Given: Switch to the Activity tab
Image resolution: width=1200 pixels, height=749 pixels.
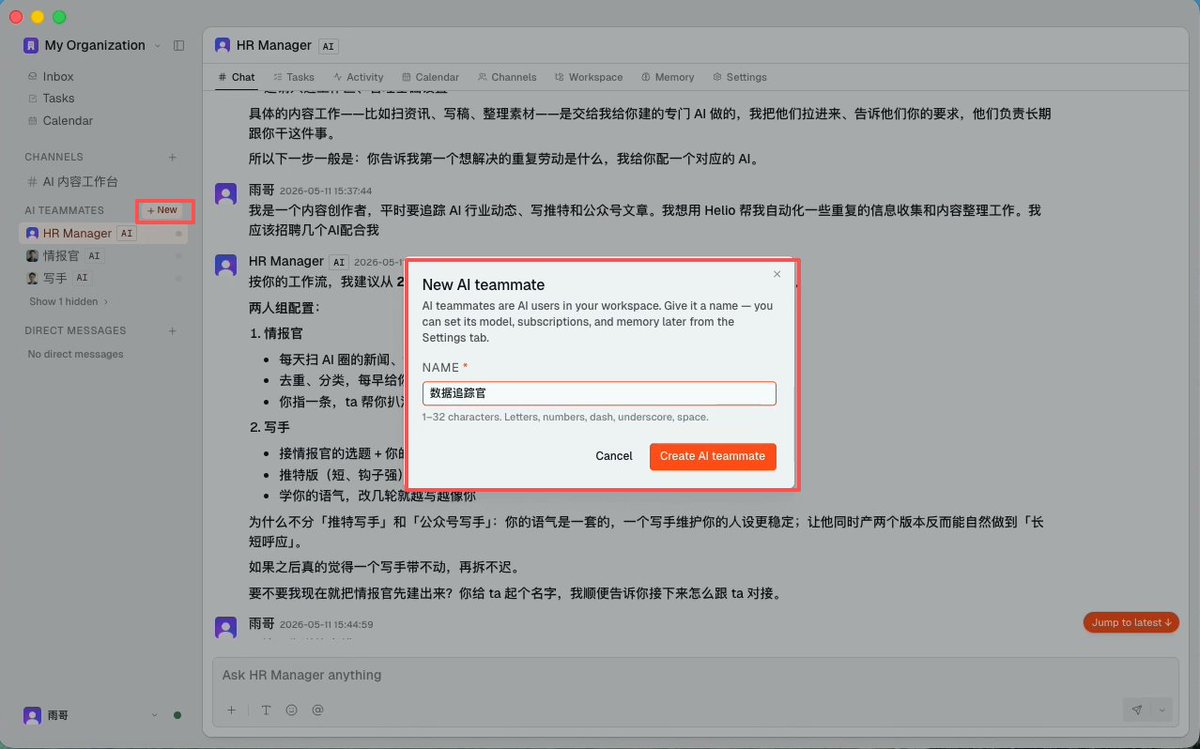Looking at the screenshot, I should [359, 77].
